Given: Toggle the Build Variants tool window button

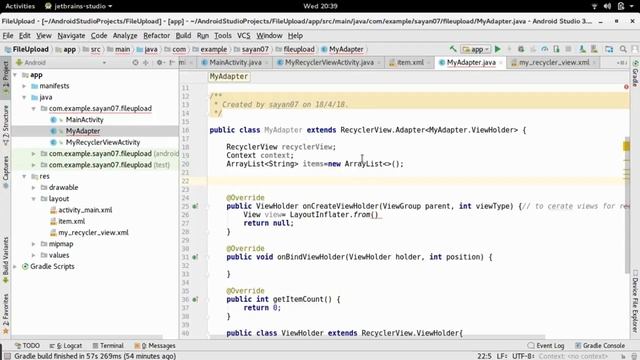Looking at the screenshot, I should [5, 260].
